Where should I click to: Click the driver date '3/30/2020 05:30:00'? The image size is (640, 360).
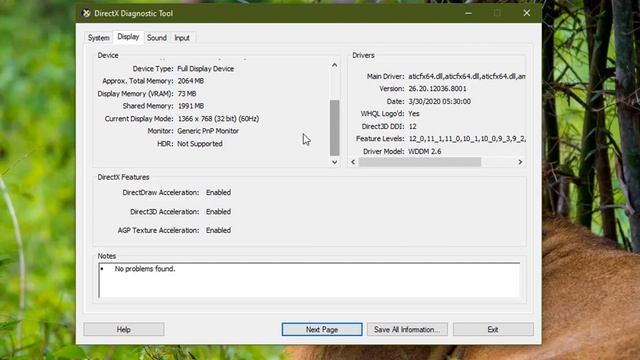[x=439, y=101]
